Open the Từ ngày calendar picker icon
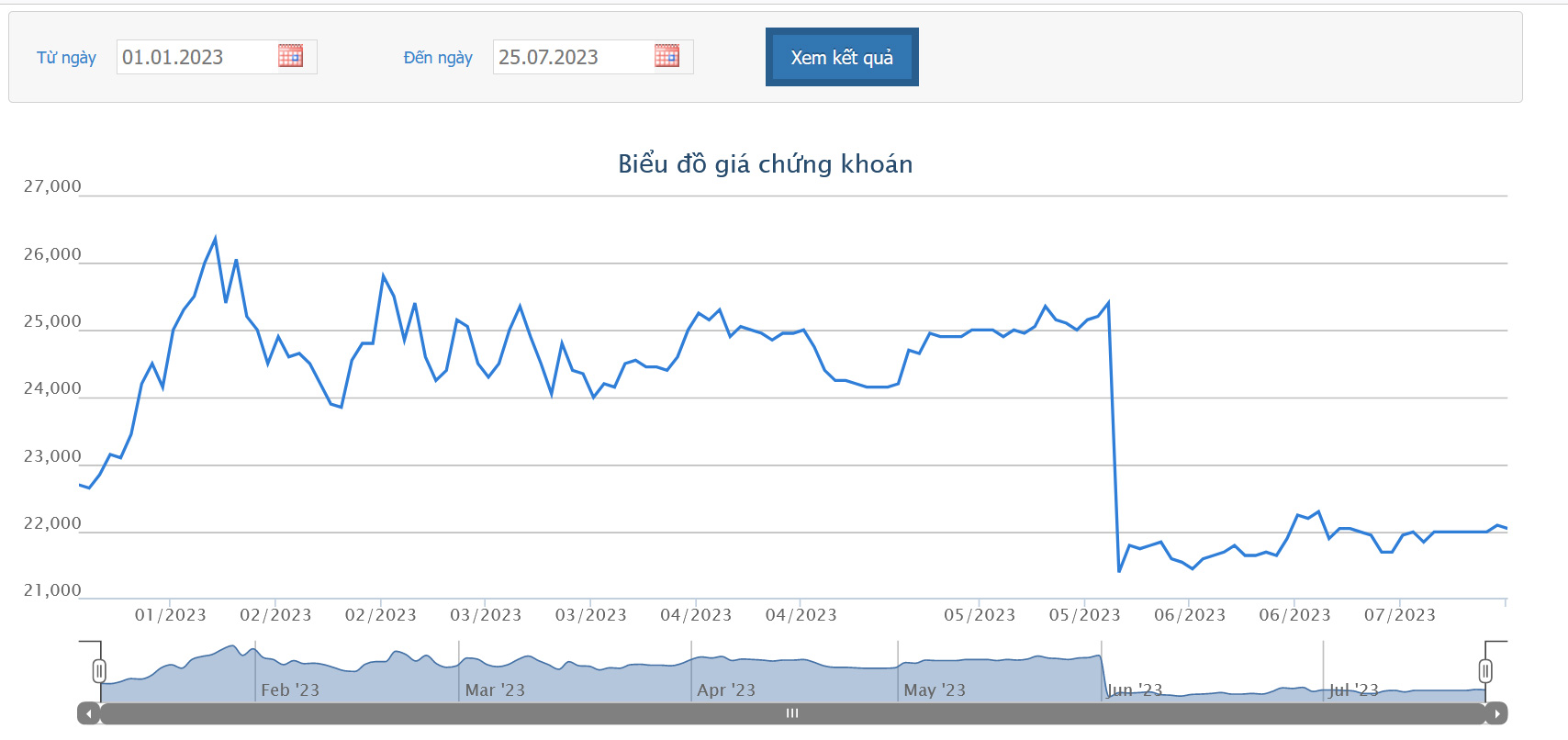This screenshot has height=740, width=1568. [290, 56]
